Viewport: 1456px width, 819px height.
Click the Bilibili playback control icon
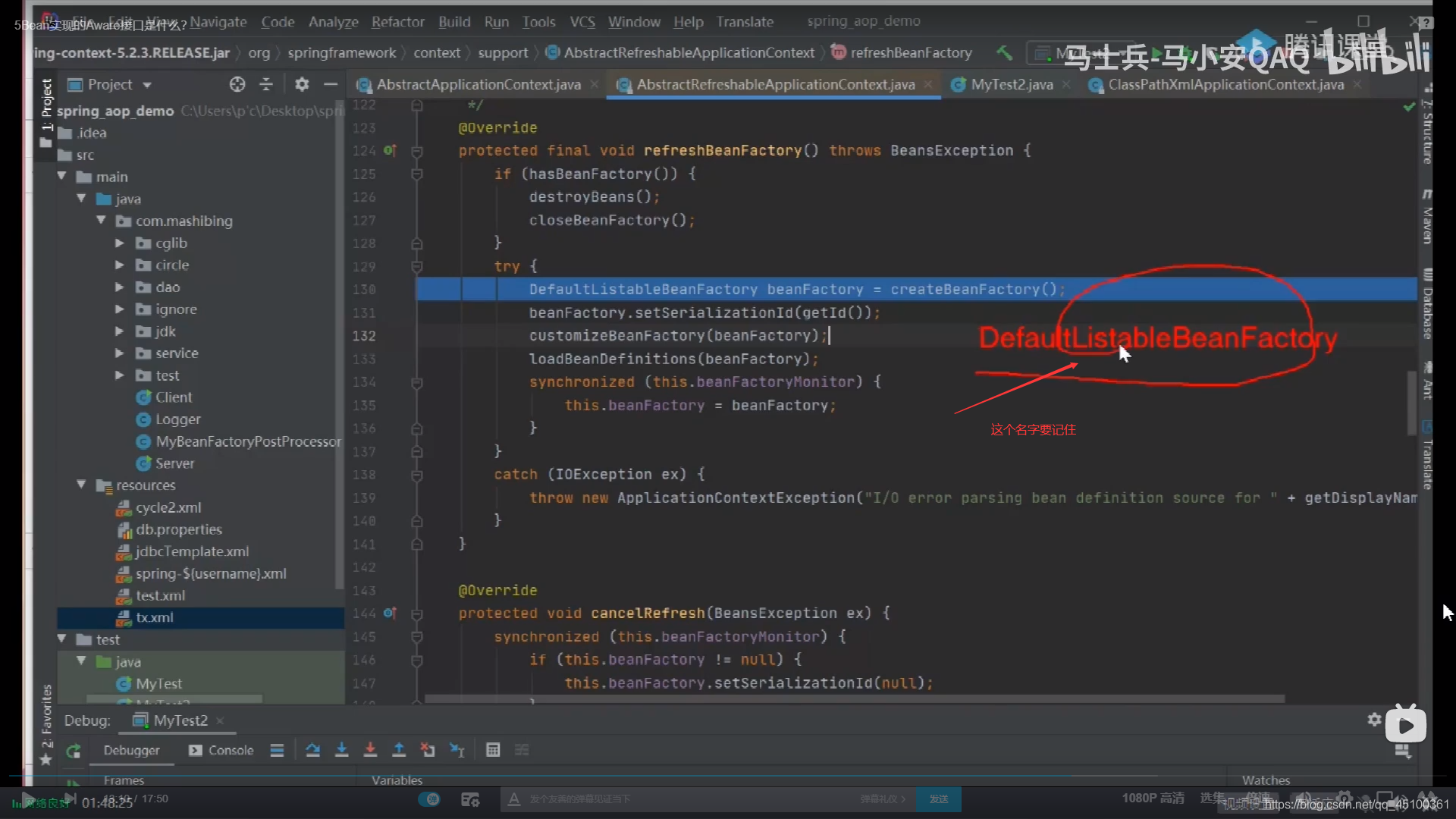pos(1404,724)
